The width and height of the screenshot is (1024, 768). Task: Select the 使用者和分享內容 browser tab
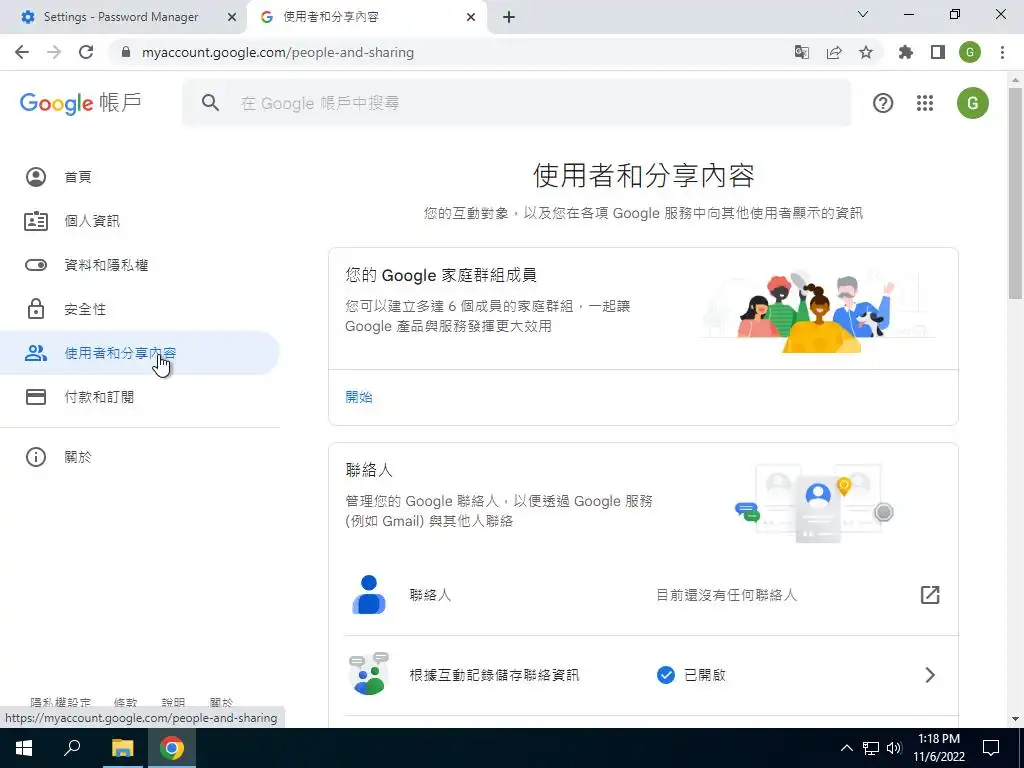pyautogui.click(x=366, y=17)
